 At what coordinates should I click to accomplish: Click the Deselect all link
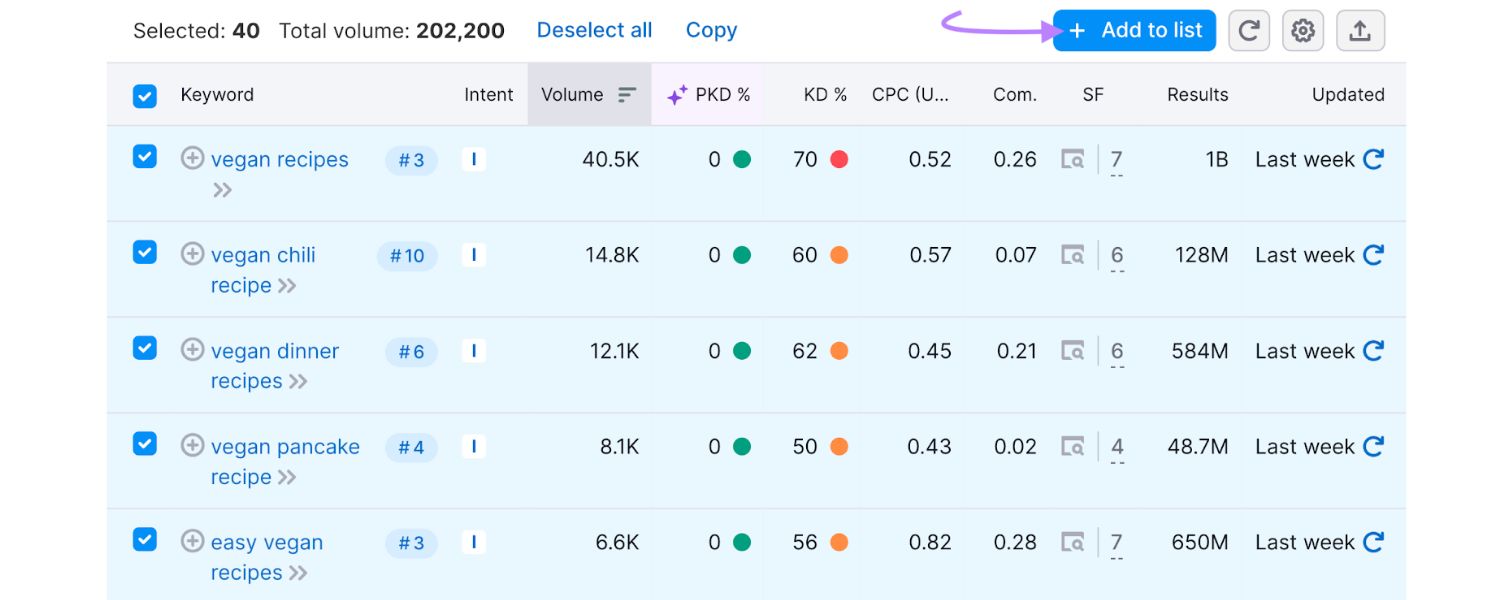[x=594, y=30]
